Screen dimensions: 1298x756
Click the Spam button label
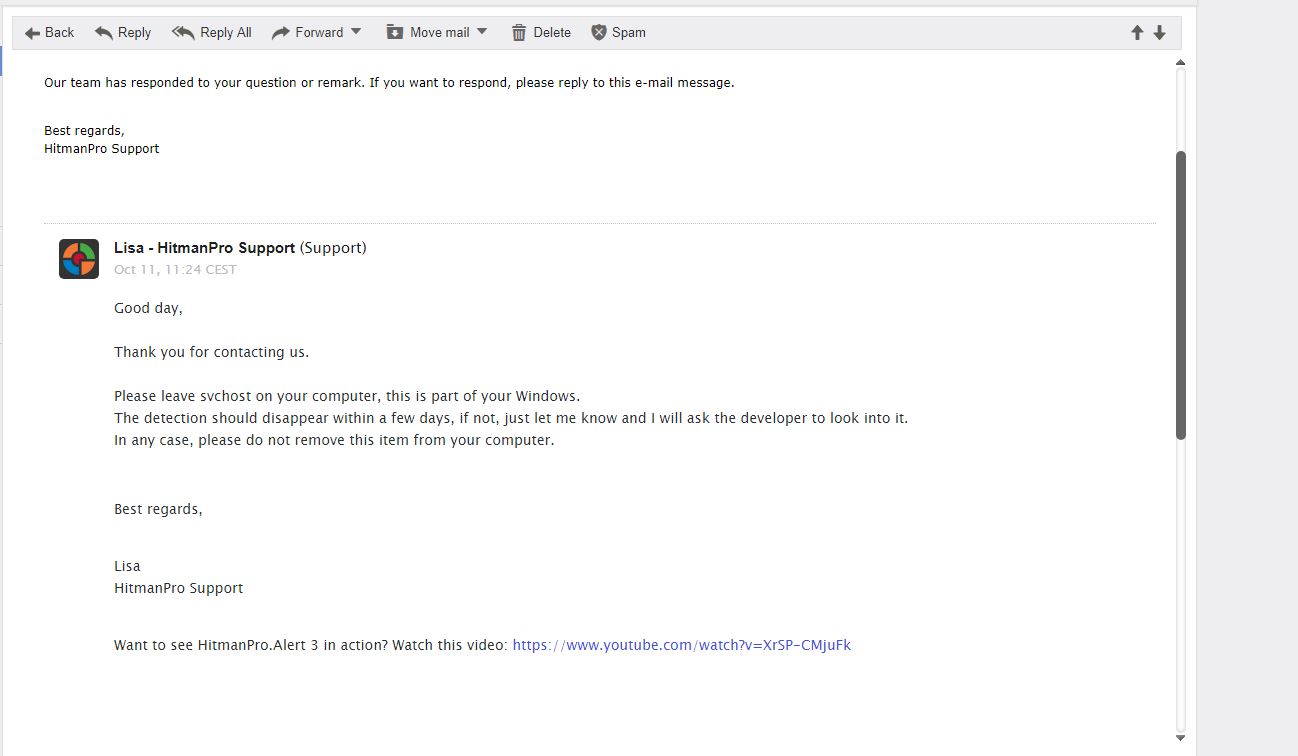pos(629,33)
